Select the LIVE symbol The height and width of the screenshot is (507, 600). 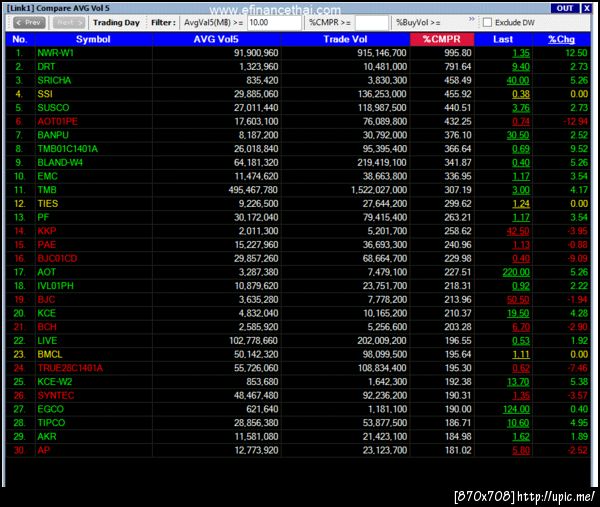pyautogui.click(x=47, y=341)
